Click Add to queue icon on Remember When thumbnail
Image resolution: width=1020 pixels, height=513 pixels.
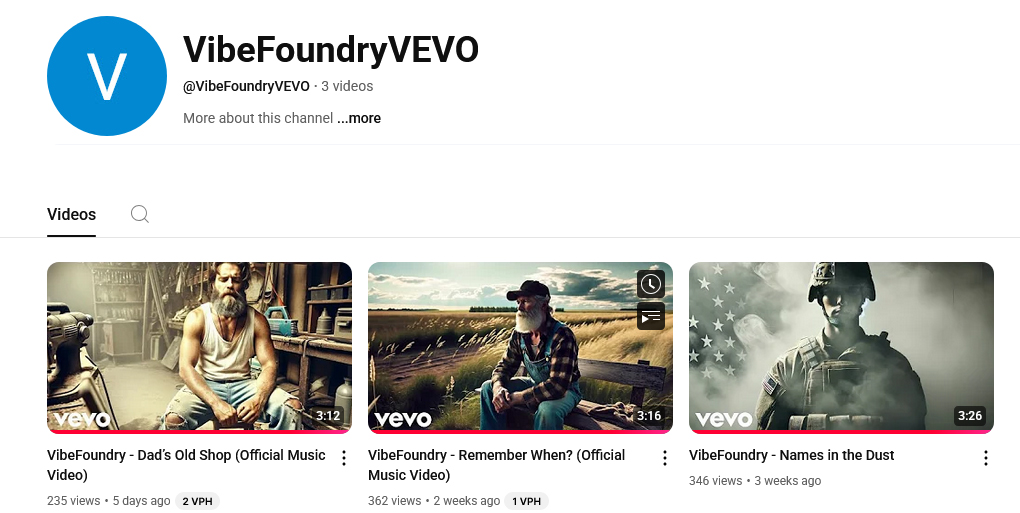click(x=651, y=317)
